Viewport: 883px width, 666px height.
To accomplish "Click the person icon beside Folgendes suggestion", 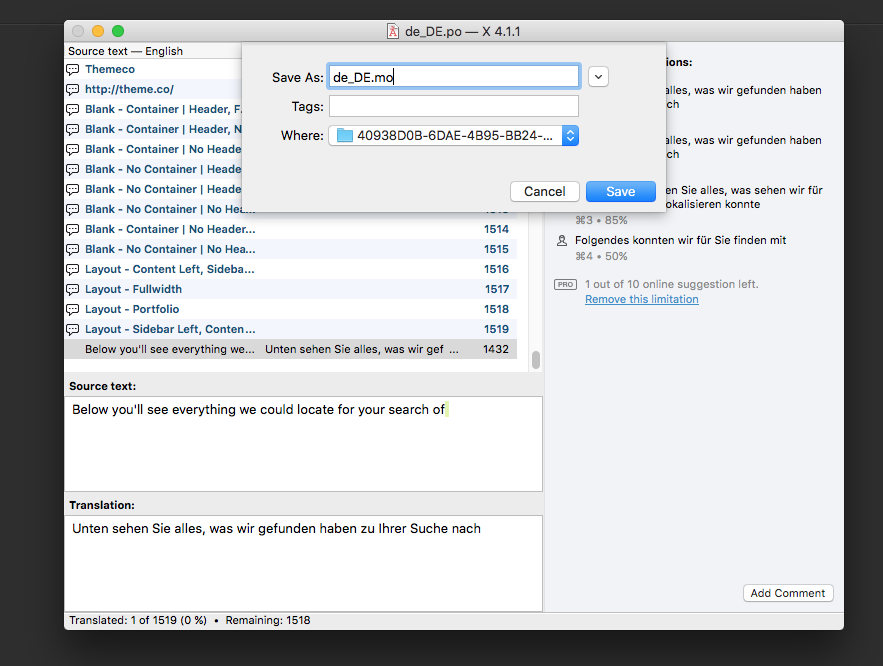I will point(561,240).
